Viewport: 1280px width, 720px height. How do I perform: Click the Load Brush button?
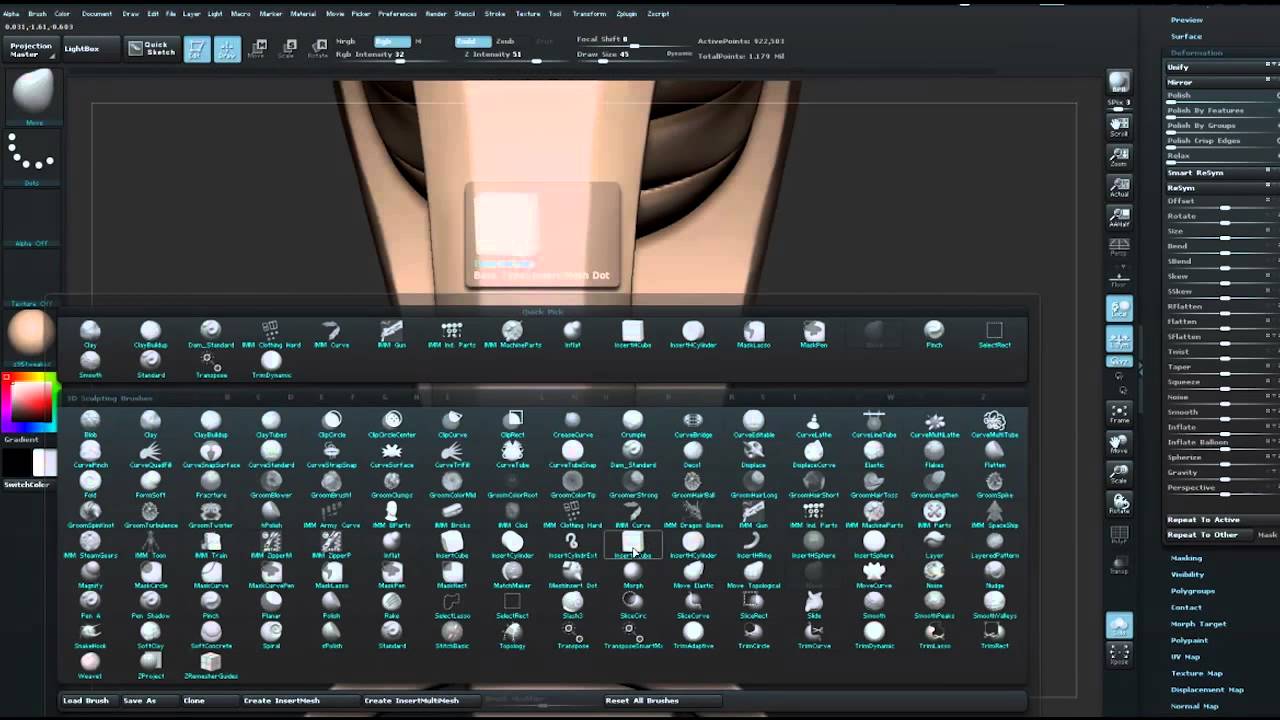[x=86, y=700]
